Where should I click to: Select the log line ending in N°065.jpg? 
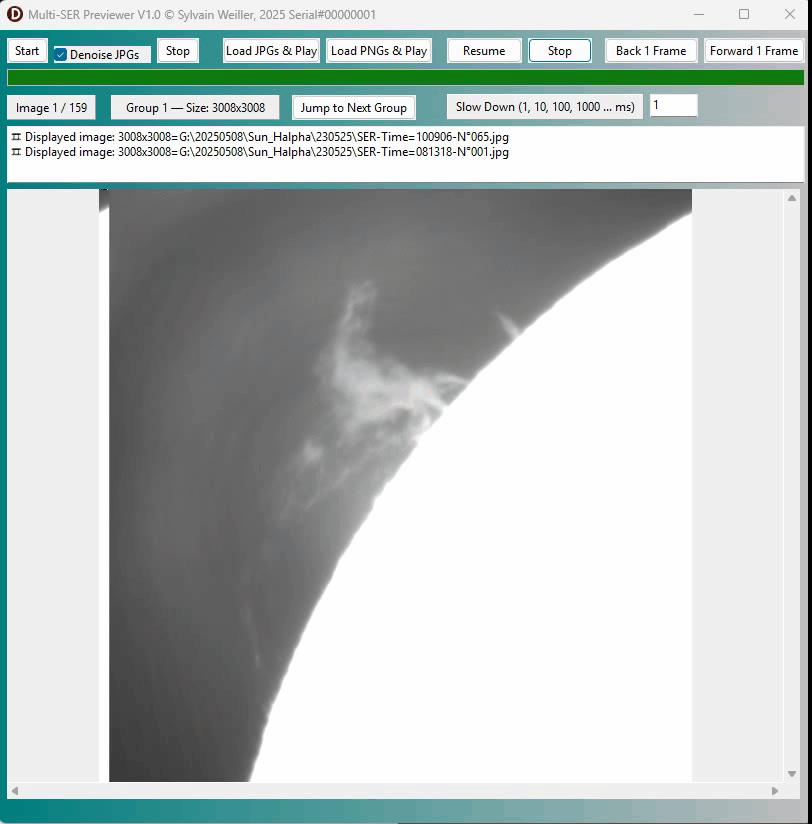click(x=266, y=137)
